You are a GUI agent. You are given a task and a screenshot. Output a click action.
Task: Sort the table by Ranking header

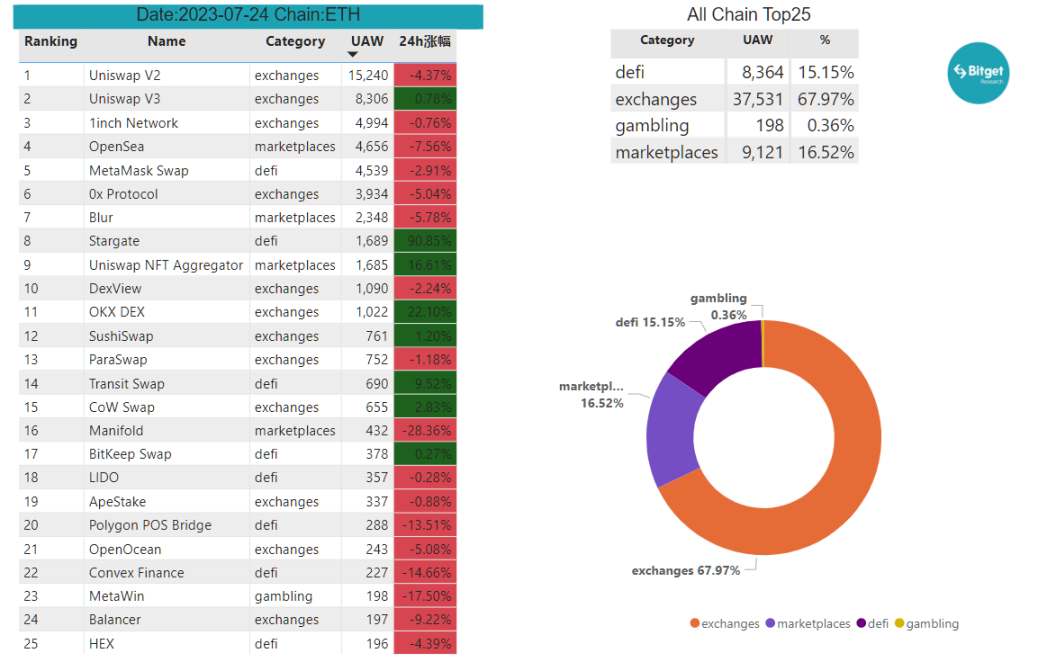click(x=51, y=41)
